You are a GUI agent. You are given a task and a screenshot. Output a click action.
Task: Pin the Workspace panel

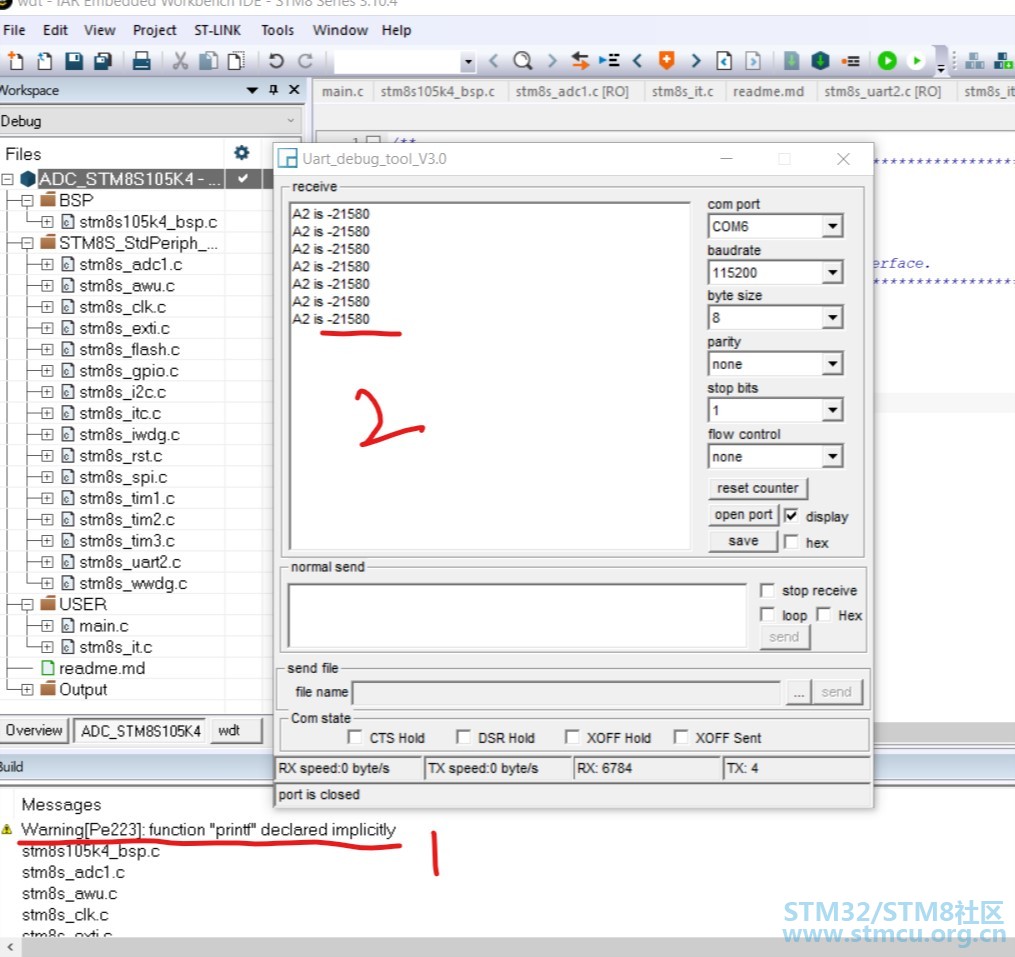pos(273,89)
